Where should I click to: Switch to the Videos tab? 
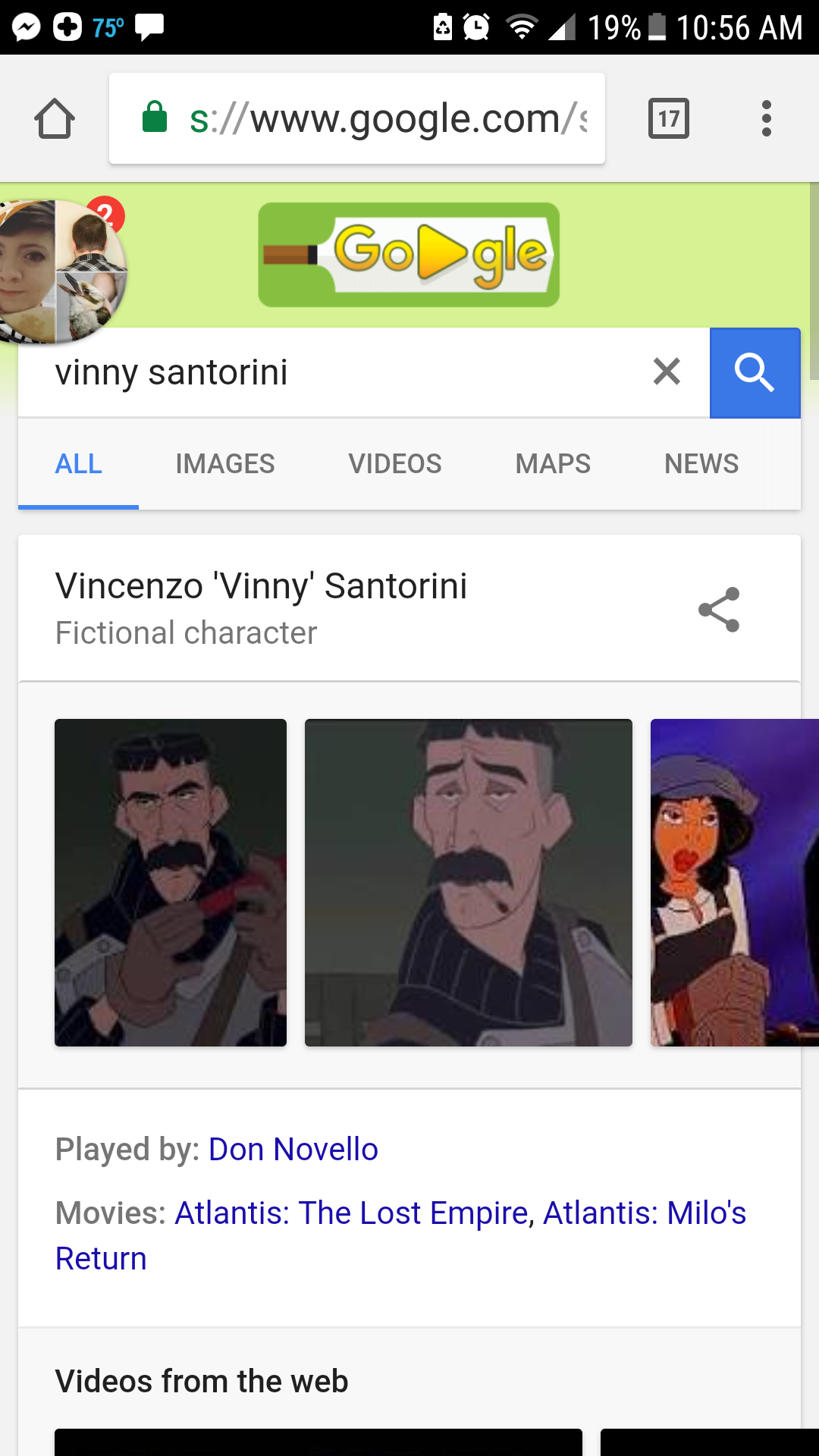(x=395, y=464)
